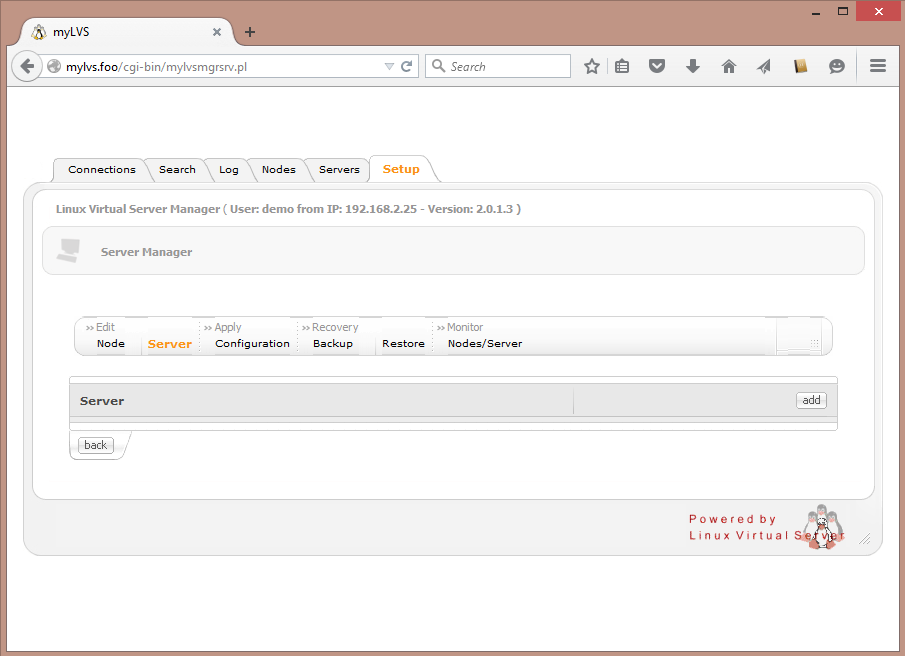Open the Nodes tab
Screen dimensions: 905x656
tap(278, 170)
